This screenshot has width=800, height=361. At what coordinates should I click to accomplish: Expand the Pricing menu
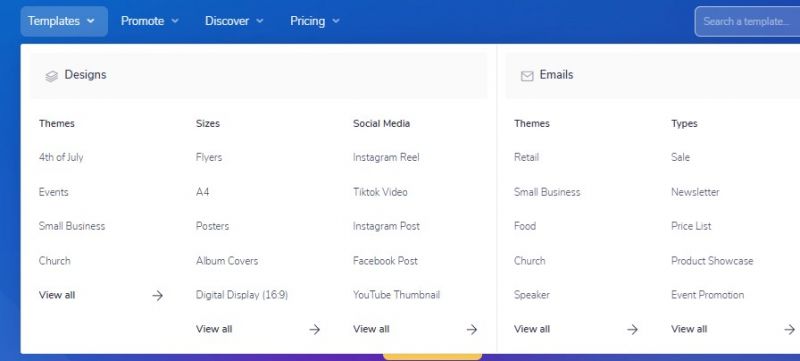point(314,21)
